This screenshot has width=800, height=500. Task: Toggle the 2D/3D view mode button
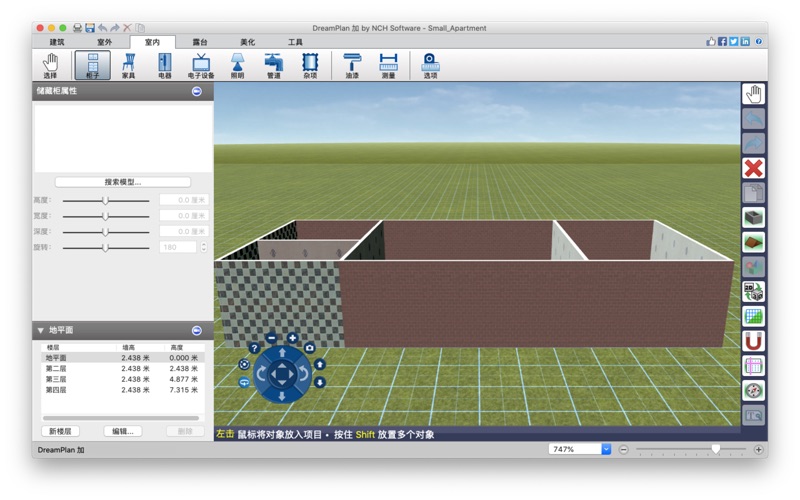pos(753,292)
